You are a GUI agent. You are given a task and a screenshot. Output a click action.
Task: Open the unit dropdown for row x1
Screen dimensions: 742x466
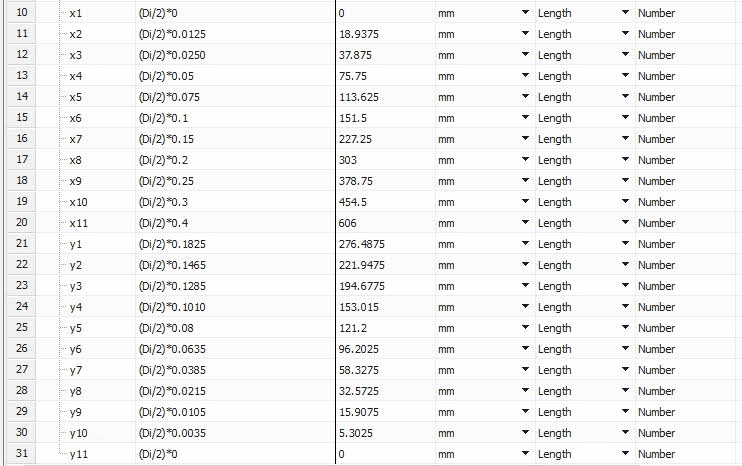click(525, 13)
